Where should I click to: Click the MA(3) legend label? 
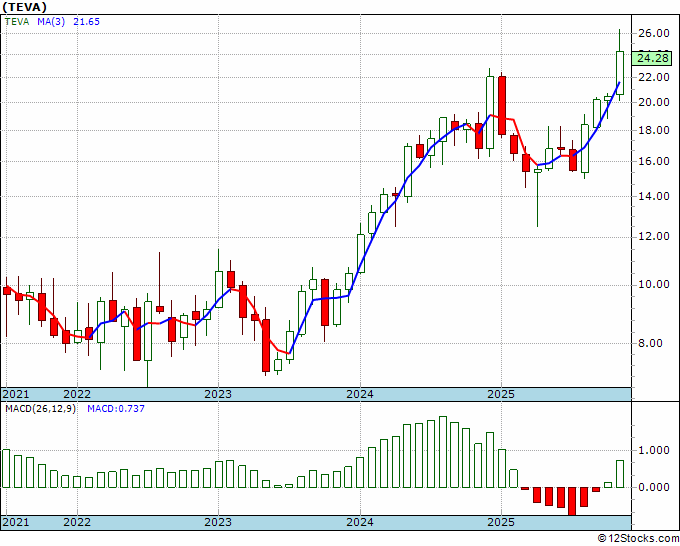51,22
